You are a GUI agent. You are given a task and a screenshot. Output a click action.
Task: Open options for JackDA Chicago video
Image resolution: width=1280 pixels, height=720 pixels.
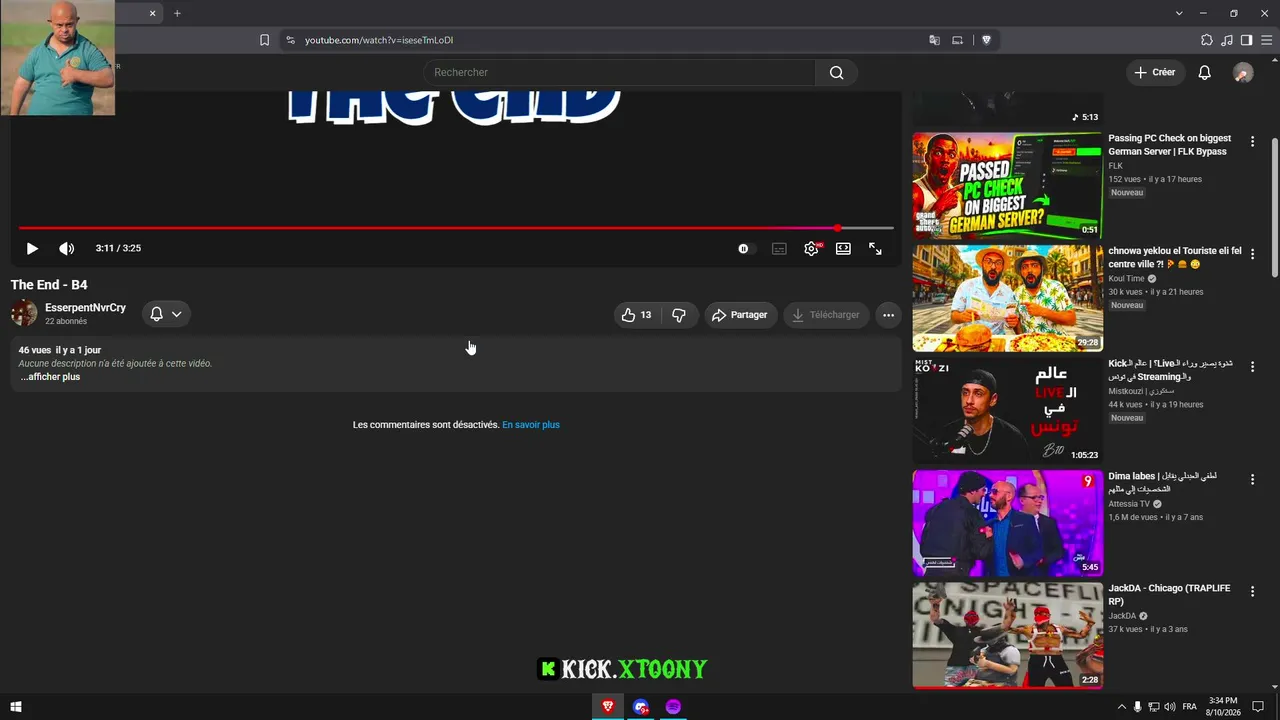click(x=1252, y=592)
